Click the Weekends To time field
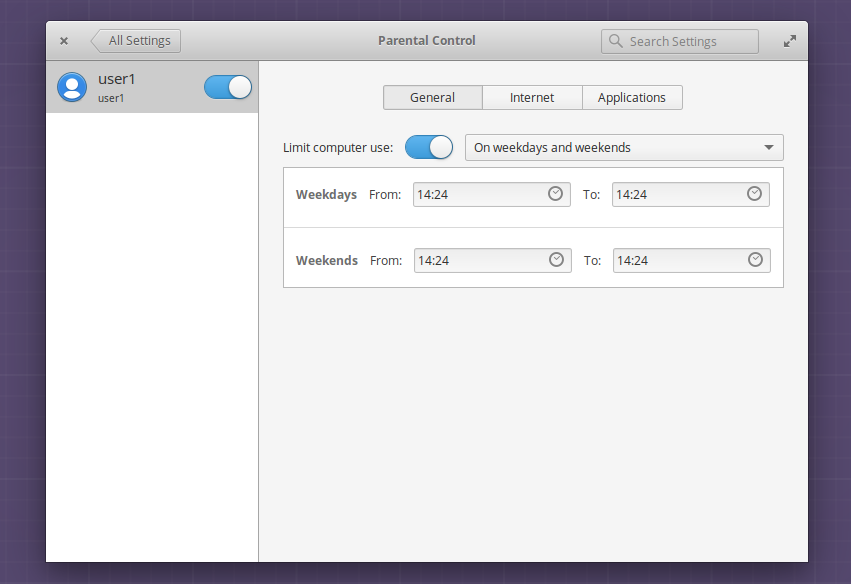The image size is (851, 584). pos(692,261)
